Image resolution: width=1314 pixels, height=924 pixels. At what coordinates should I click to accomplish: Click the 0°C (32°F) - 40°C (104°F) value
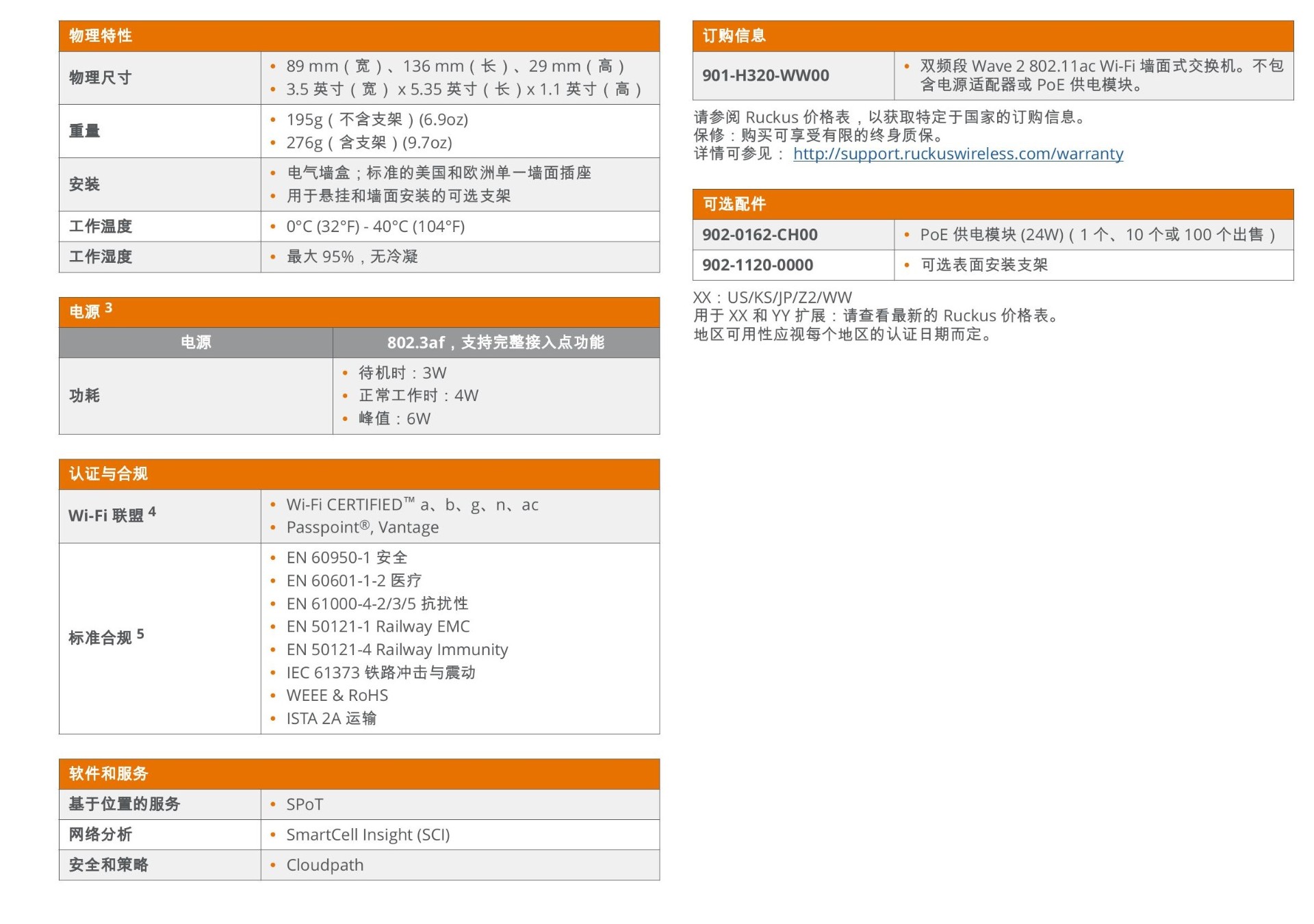pyautogui.click(x=376, y=227)
